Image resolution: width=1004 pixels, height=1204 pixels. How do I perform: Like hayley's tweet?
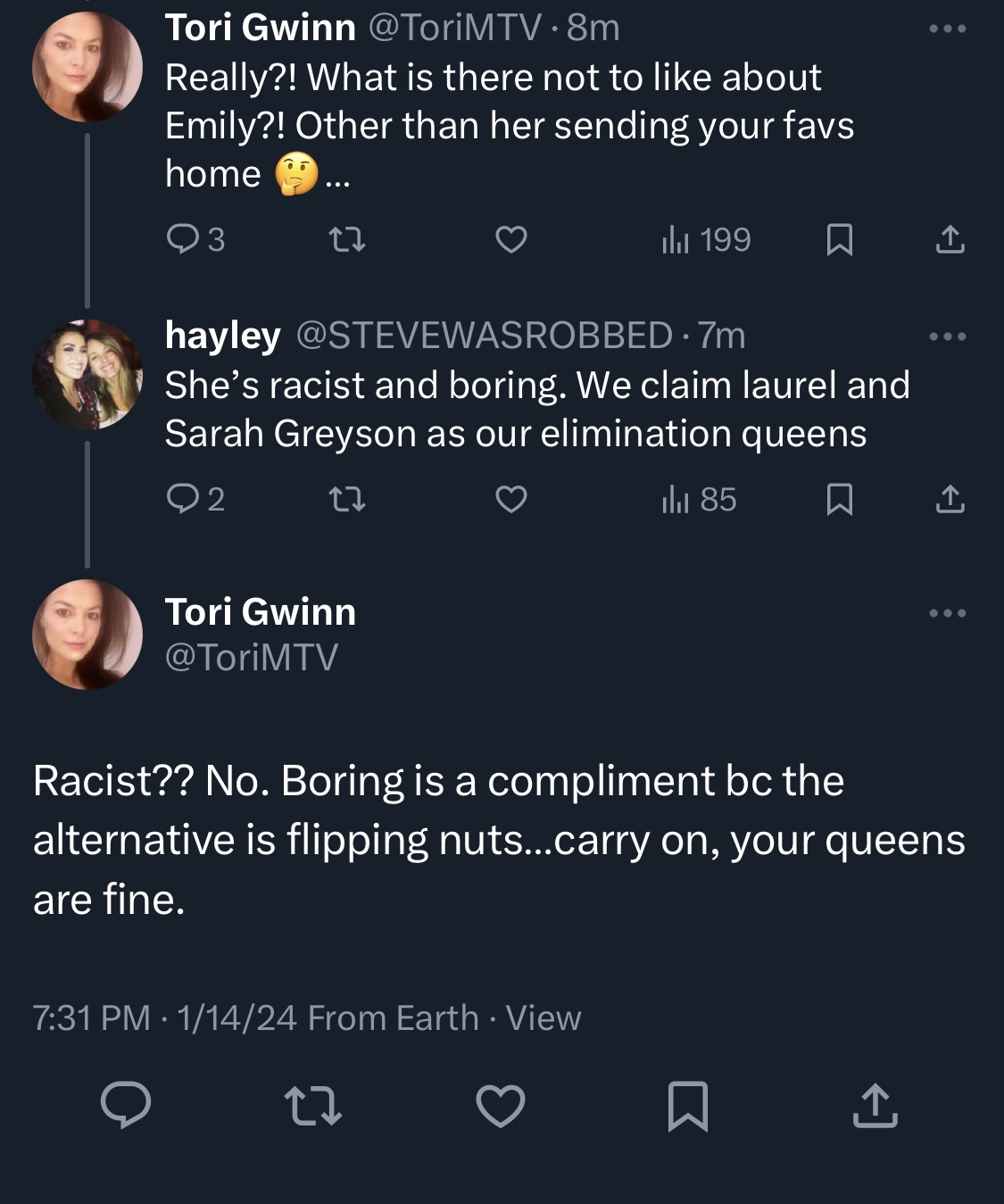pyautogui.click(x=510, y=499)
